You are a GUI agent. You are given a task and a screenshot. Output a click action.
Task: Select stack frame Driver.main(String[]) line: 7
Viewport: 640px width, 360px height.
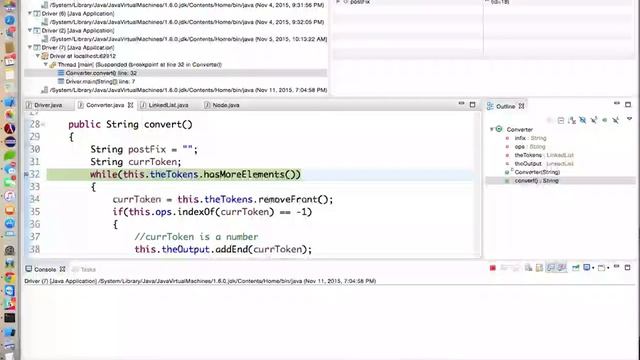100,82
